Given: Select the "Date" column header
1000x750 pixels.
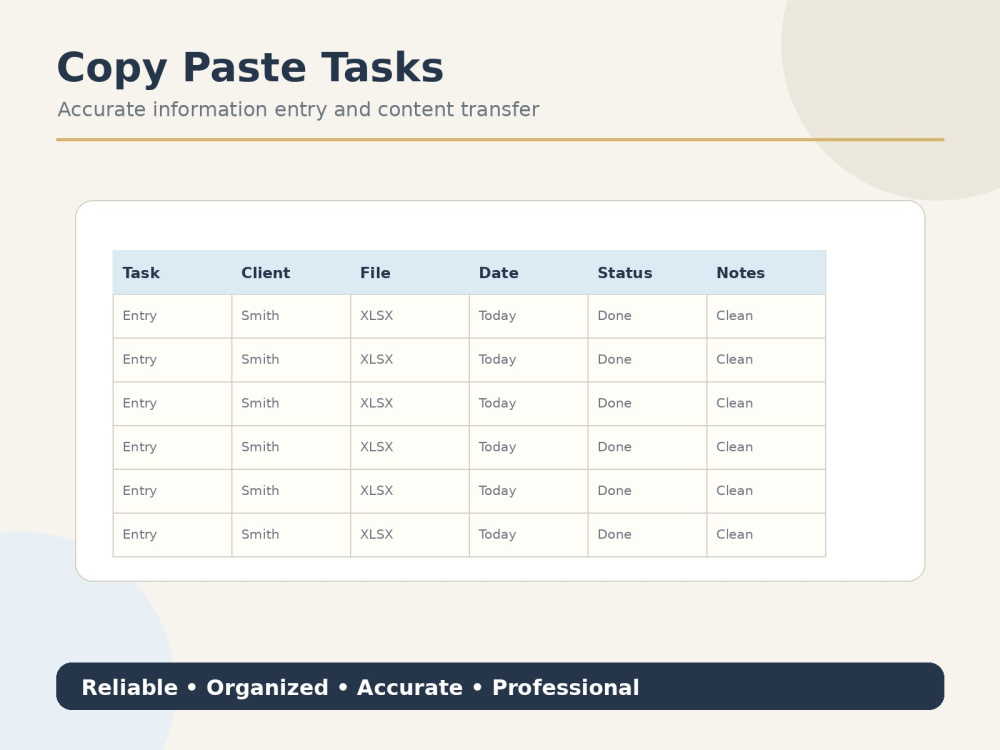Looking at the screenshot, I should tap(528, 273).
